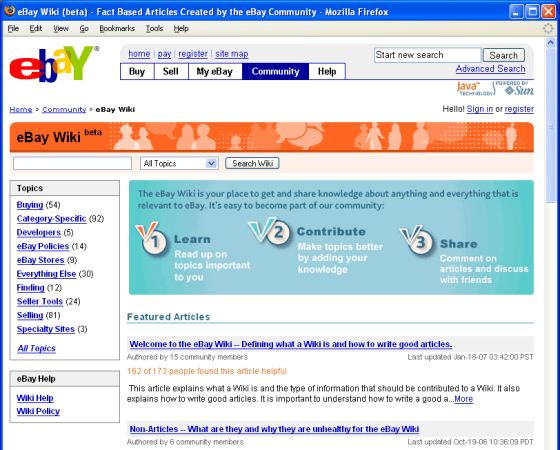Open the All Topics dropdown

pyautogui.click(x=179, y=163)
